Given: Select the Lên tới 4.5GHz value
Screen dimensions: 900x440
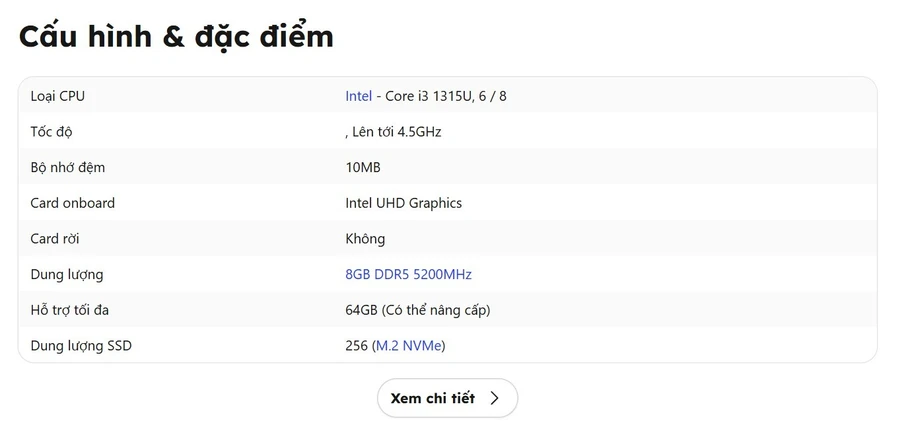Looking at the screenshot, I should [397, 132].
